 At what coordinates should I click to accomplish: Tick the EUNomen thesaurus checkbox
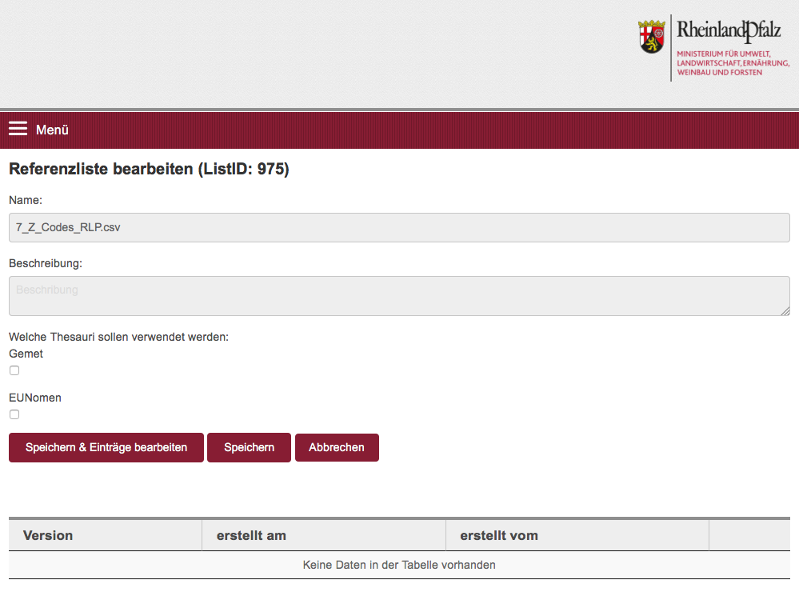(14, 414)
